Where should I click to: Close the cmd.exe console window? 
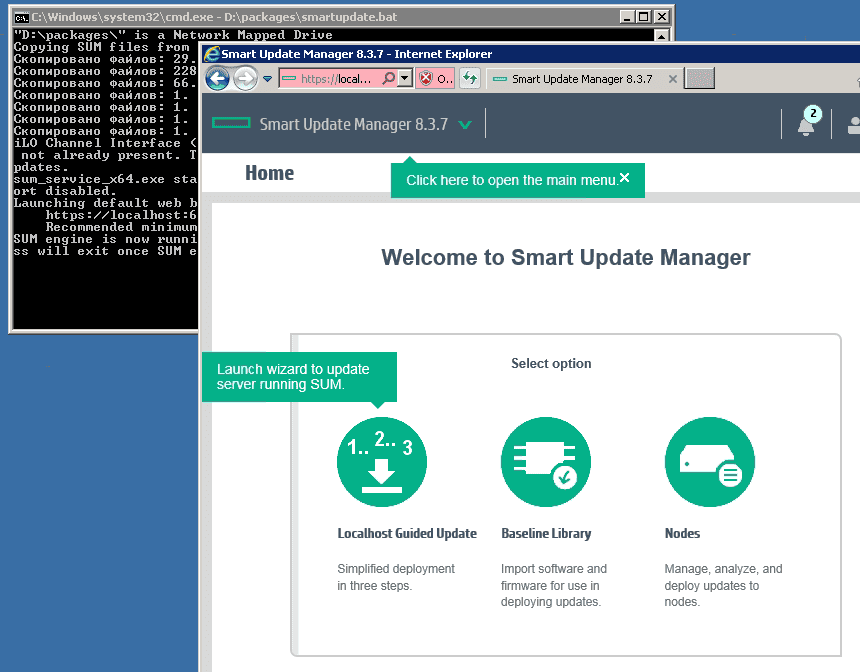point(662,17)
